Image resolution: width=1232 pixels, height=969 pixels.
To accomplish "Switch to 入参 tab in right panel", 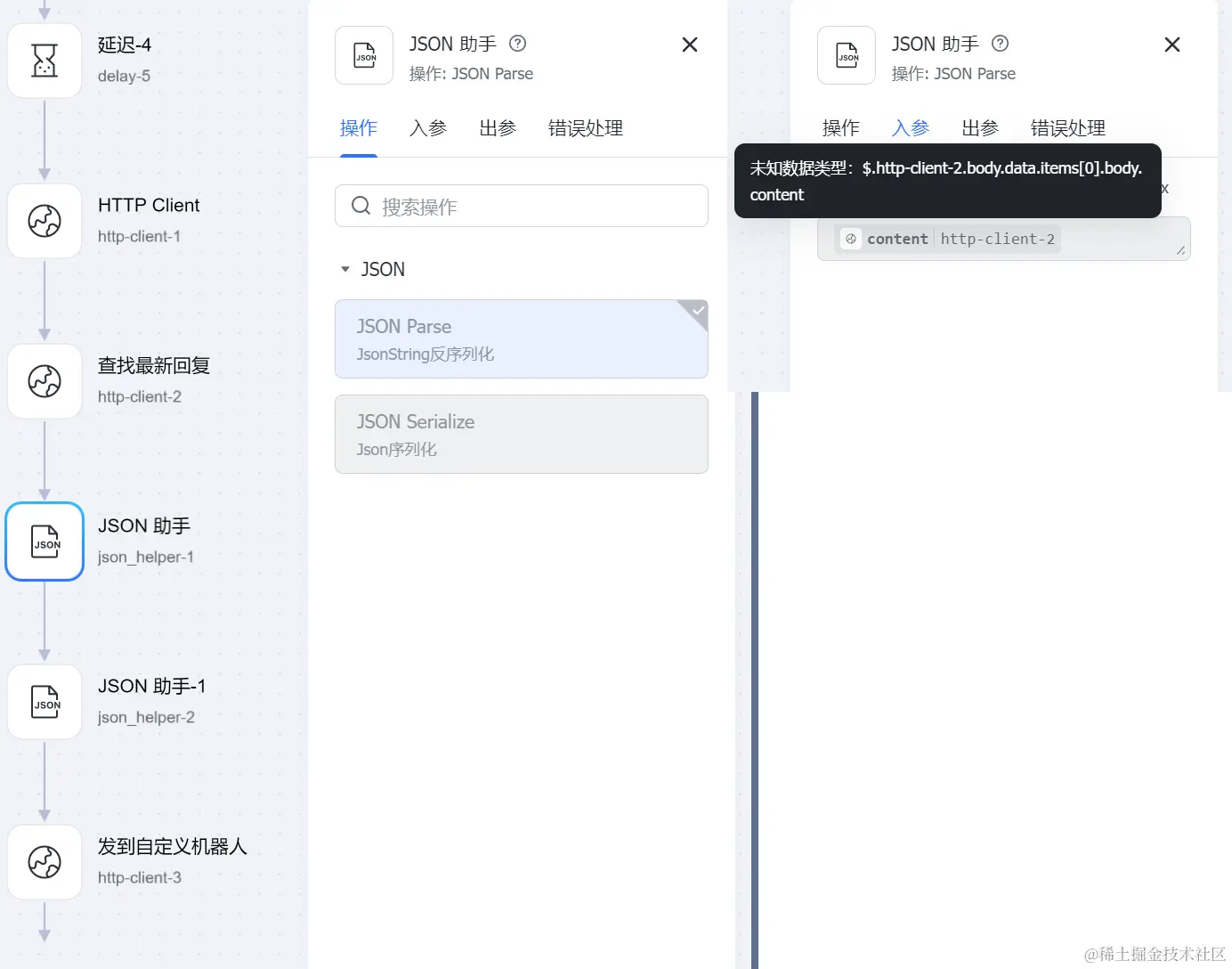I will (911, 128).
